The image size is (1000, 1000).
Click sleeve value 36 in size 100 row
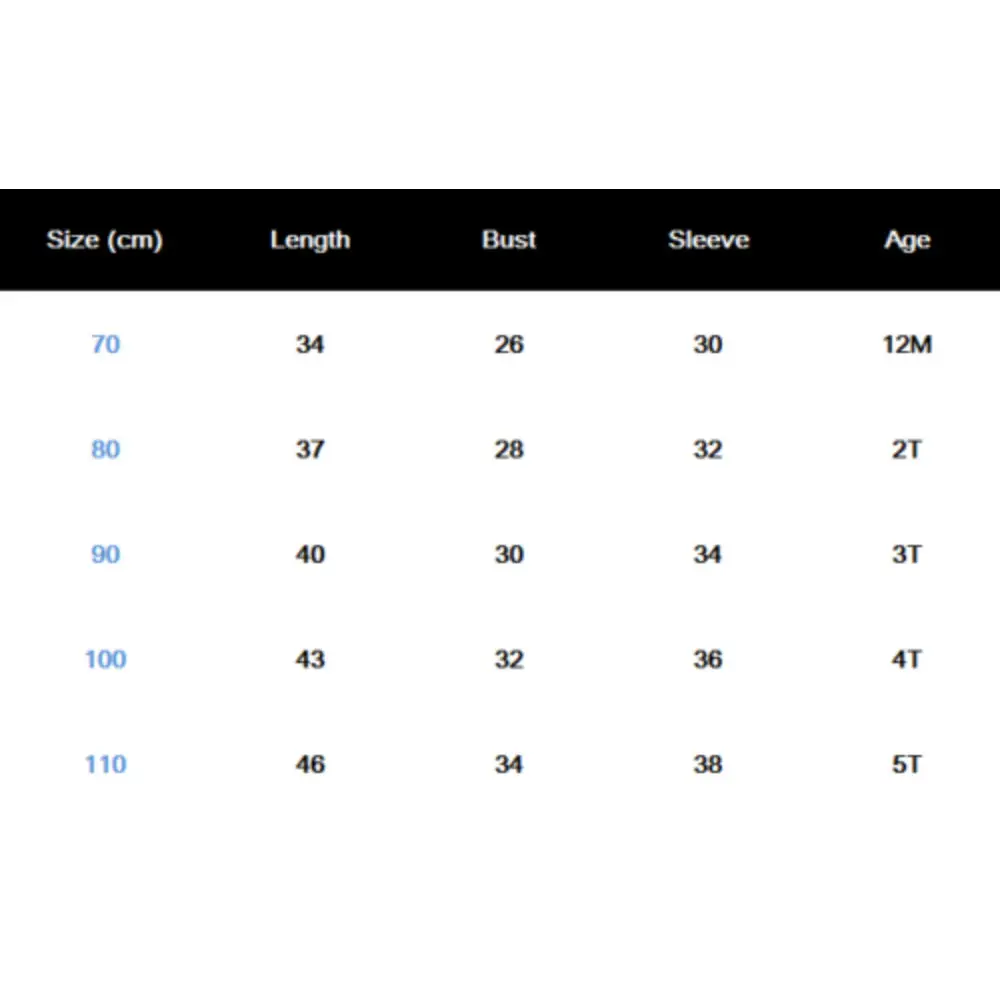click(x=708, y=659)
